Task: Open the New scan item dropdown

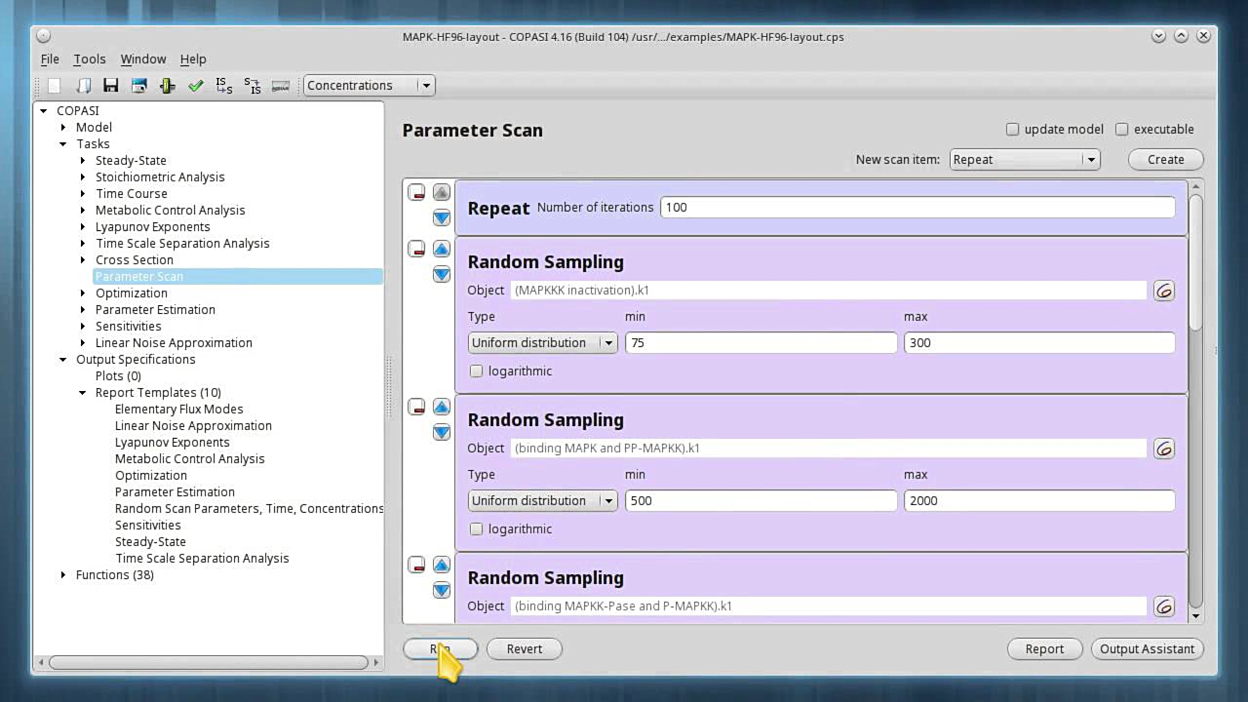Action: click(1024, 160)
